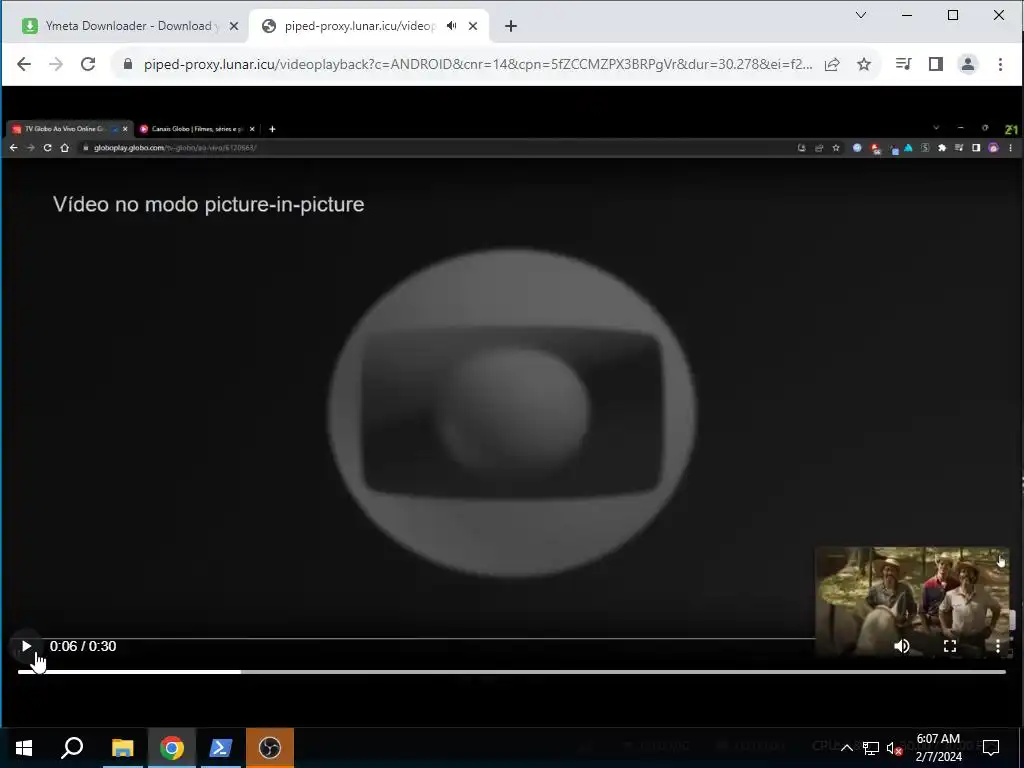Open the media controls icon in the toolbar
This screenshot has height=768, width=1024.
(903, 64)
